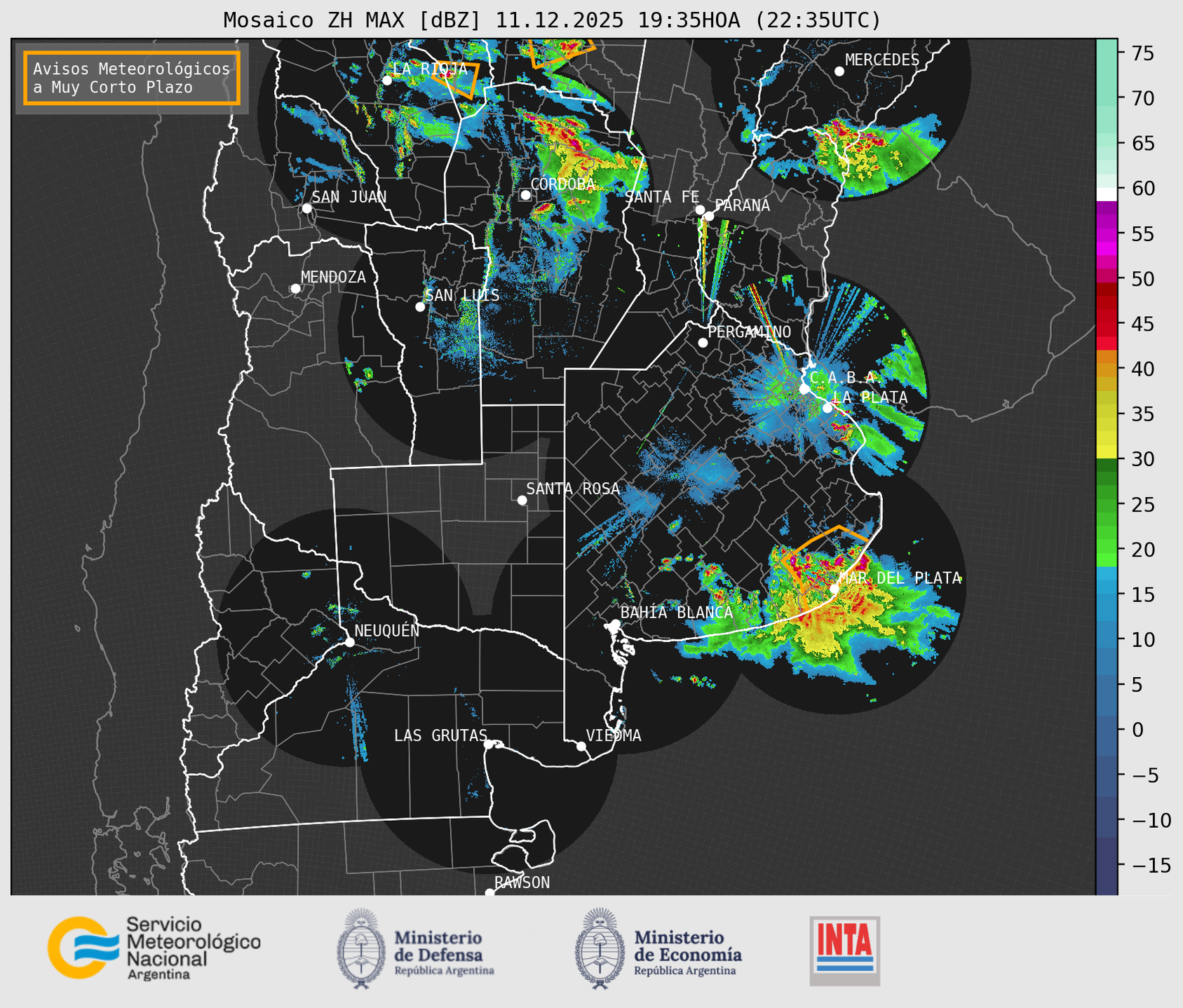
Task: Select the RAWSON city label
Action: (x=522, y=883)
